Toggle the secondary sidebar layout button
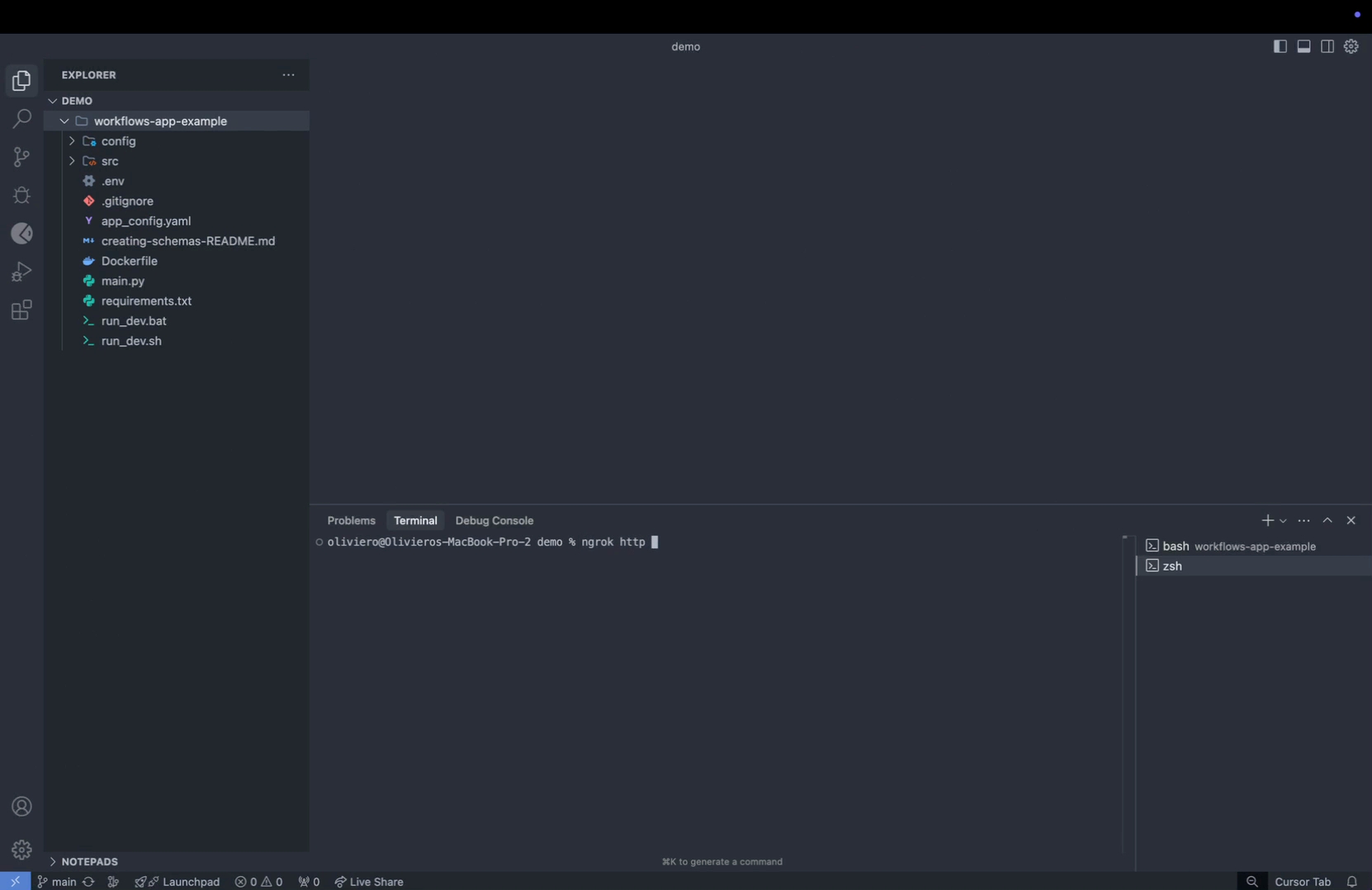This screenshot has height=890, width=1372. point(1327,47)
